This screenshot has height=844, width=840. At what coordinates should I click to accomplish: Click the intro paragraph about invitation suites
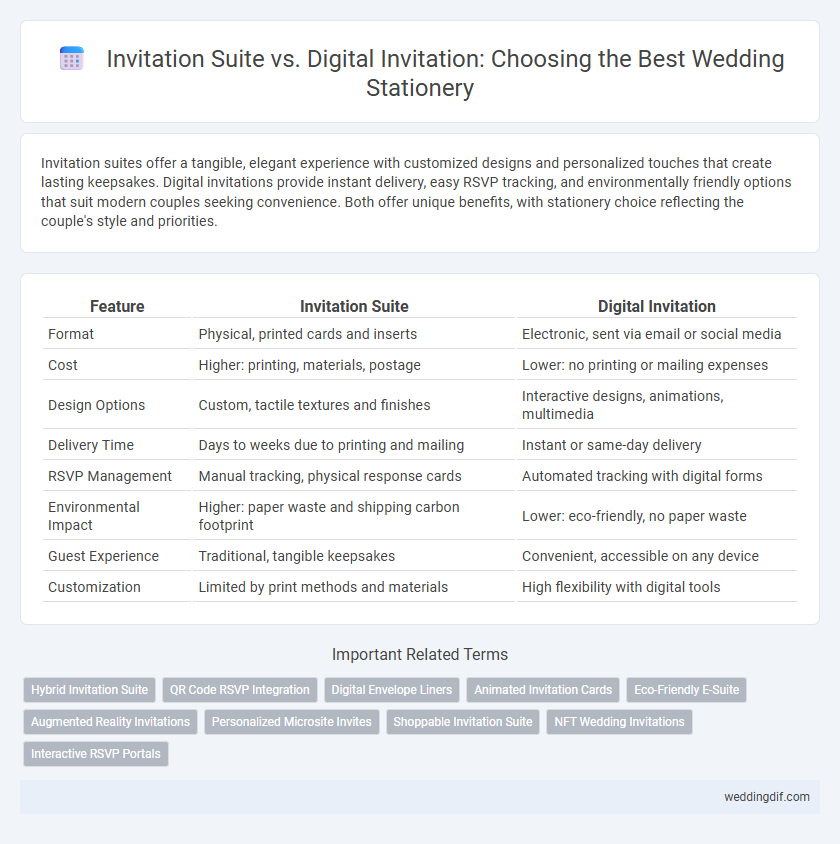click(416, 192)
